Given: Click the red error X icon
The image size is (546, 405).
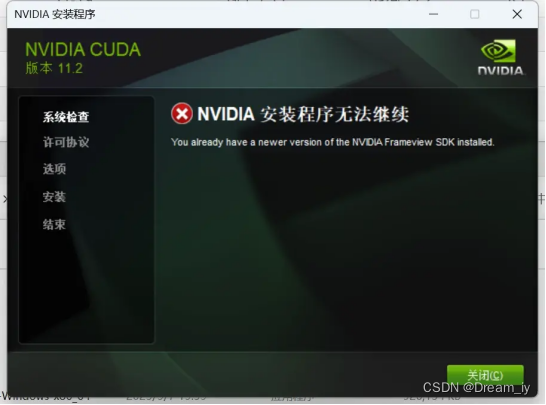Looking at the screenshot, I should [182, 114].
